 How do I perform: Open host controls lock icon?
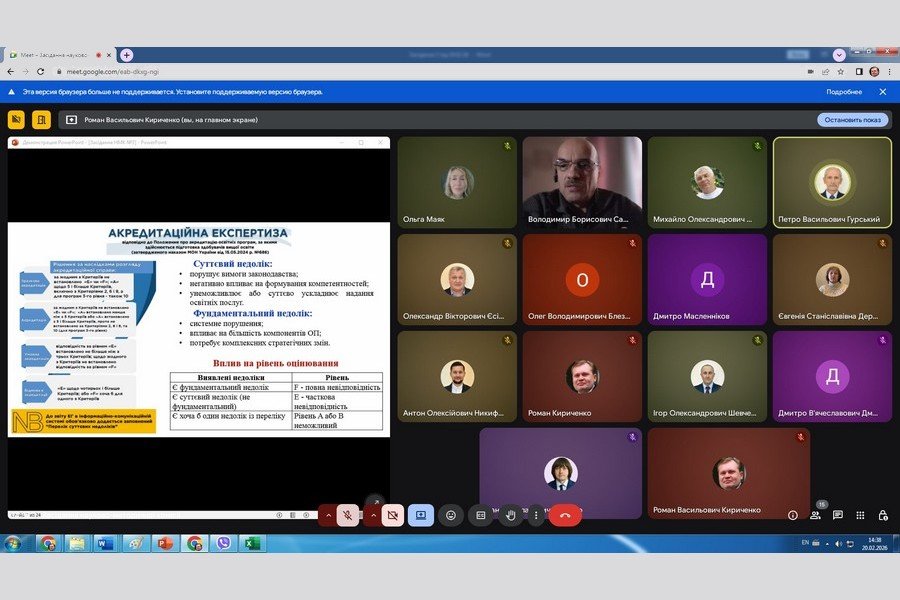[883, 515]
